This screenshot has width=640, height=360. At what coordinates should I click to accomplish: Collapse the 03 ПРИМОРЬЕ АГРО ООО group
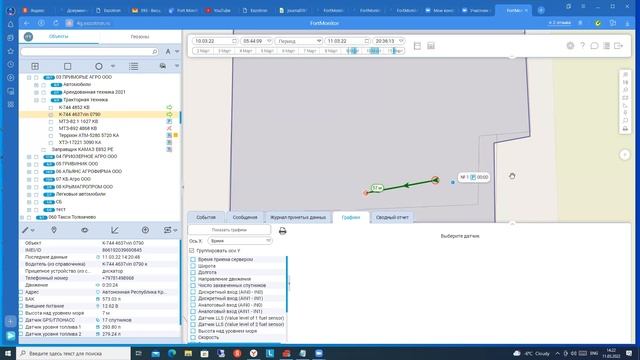pos(29,77)
